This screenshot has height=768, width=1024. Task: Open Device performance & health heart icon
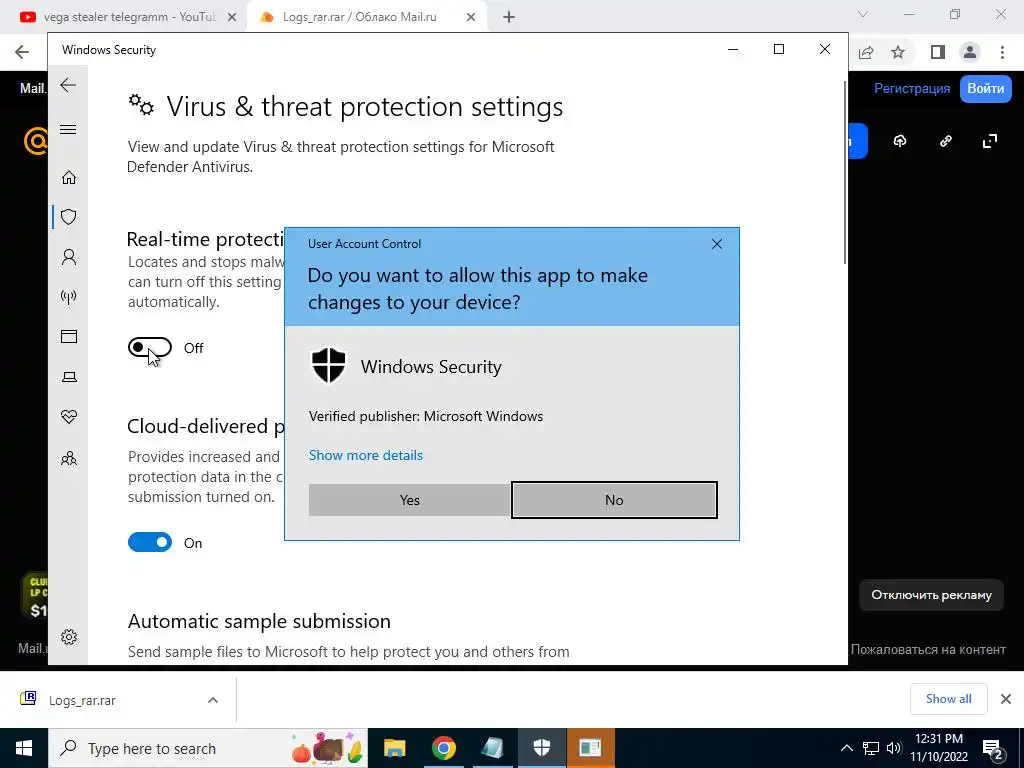pyautogui.click(x=69, y=417)
